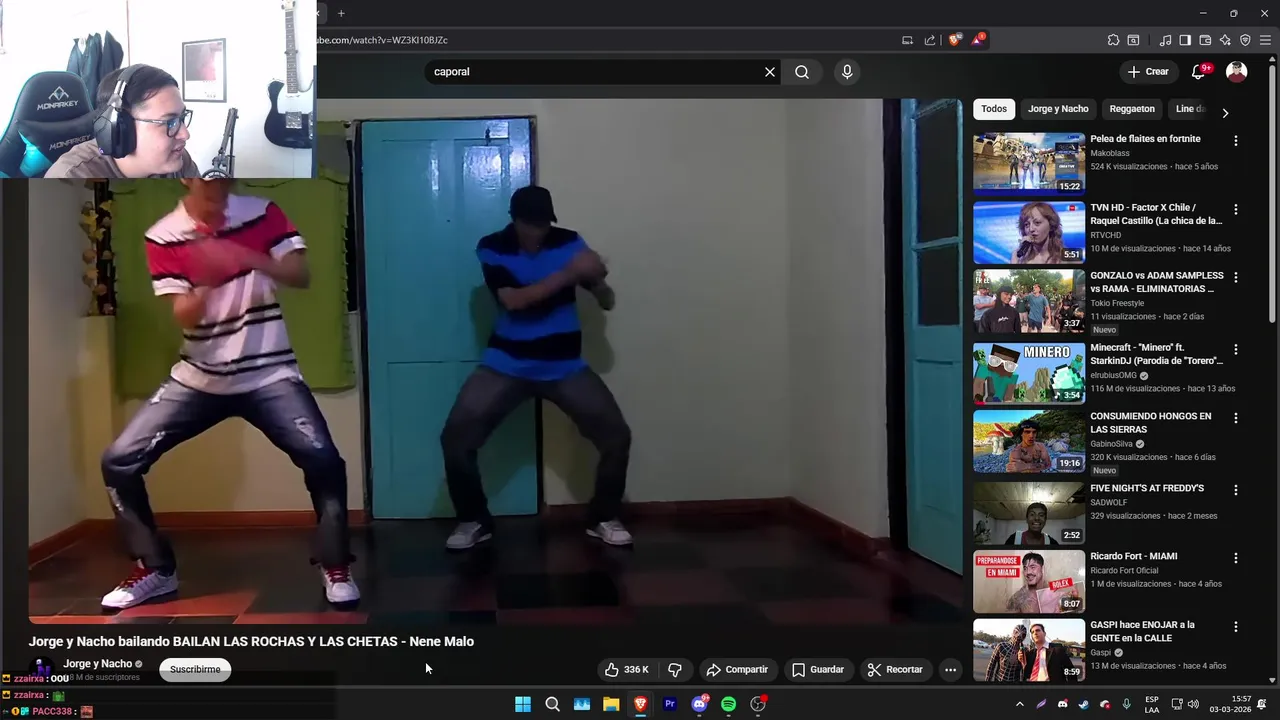Click the Recortar clip button
Screen dimensions: 1280x720
895,670
